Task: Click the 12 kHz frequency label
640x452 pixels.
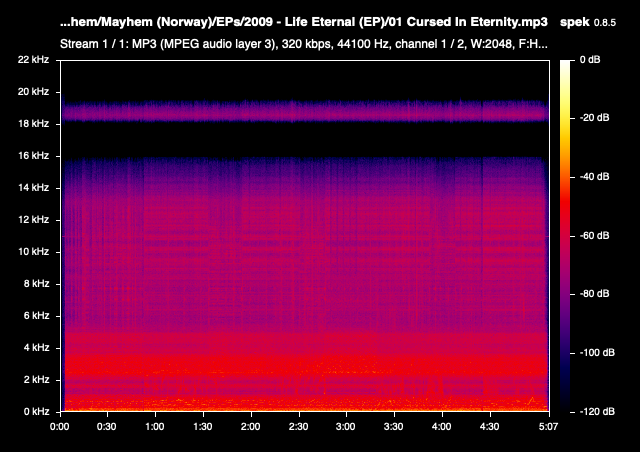Action: 33,219
